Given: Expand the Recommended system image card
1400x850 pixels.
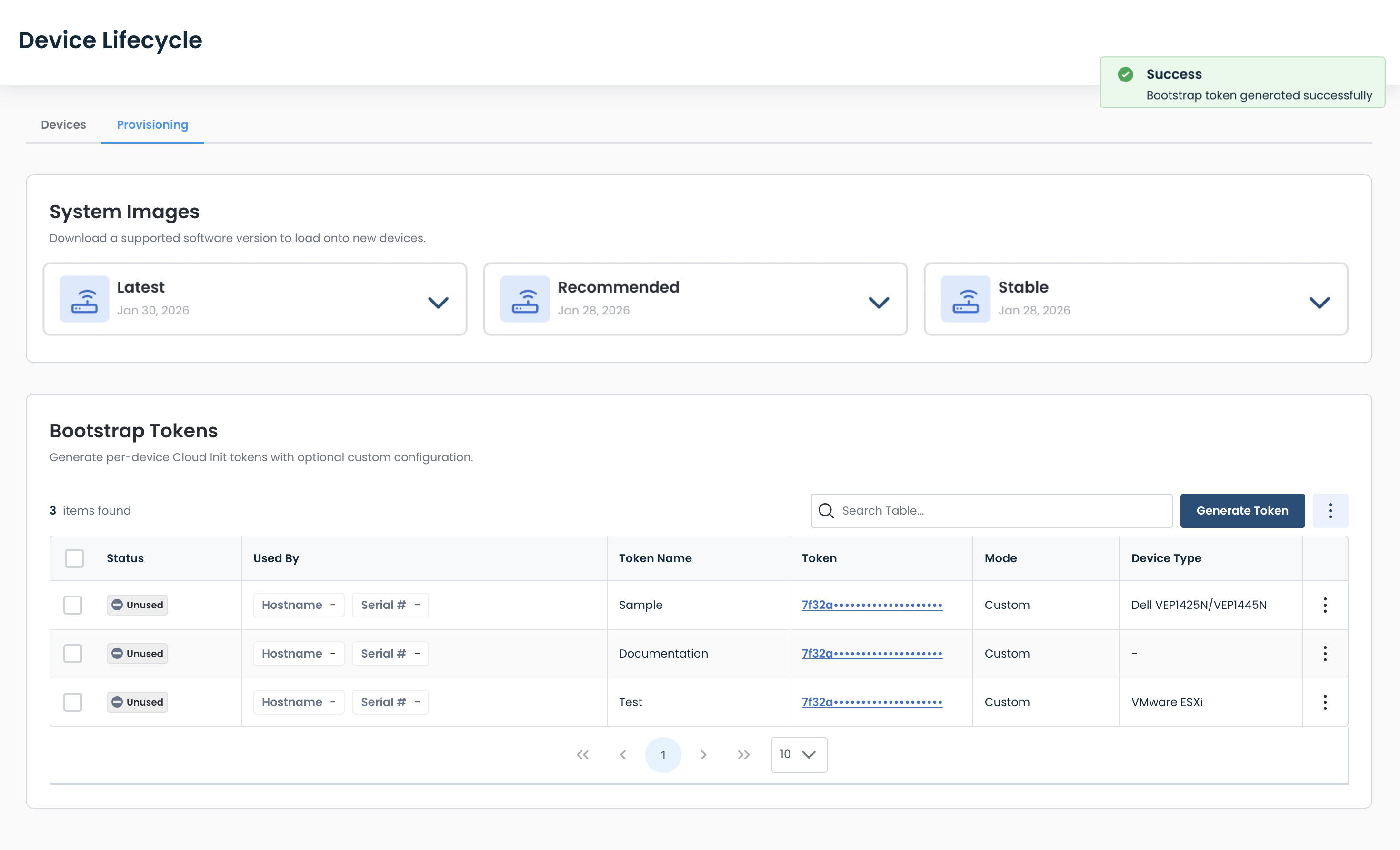Looking at the screenshot, I should click(879, 302).
